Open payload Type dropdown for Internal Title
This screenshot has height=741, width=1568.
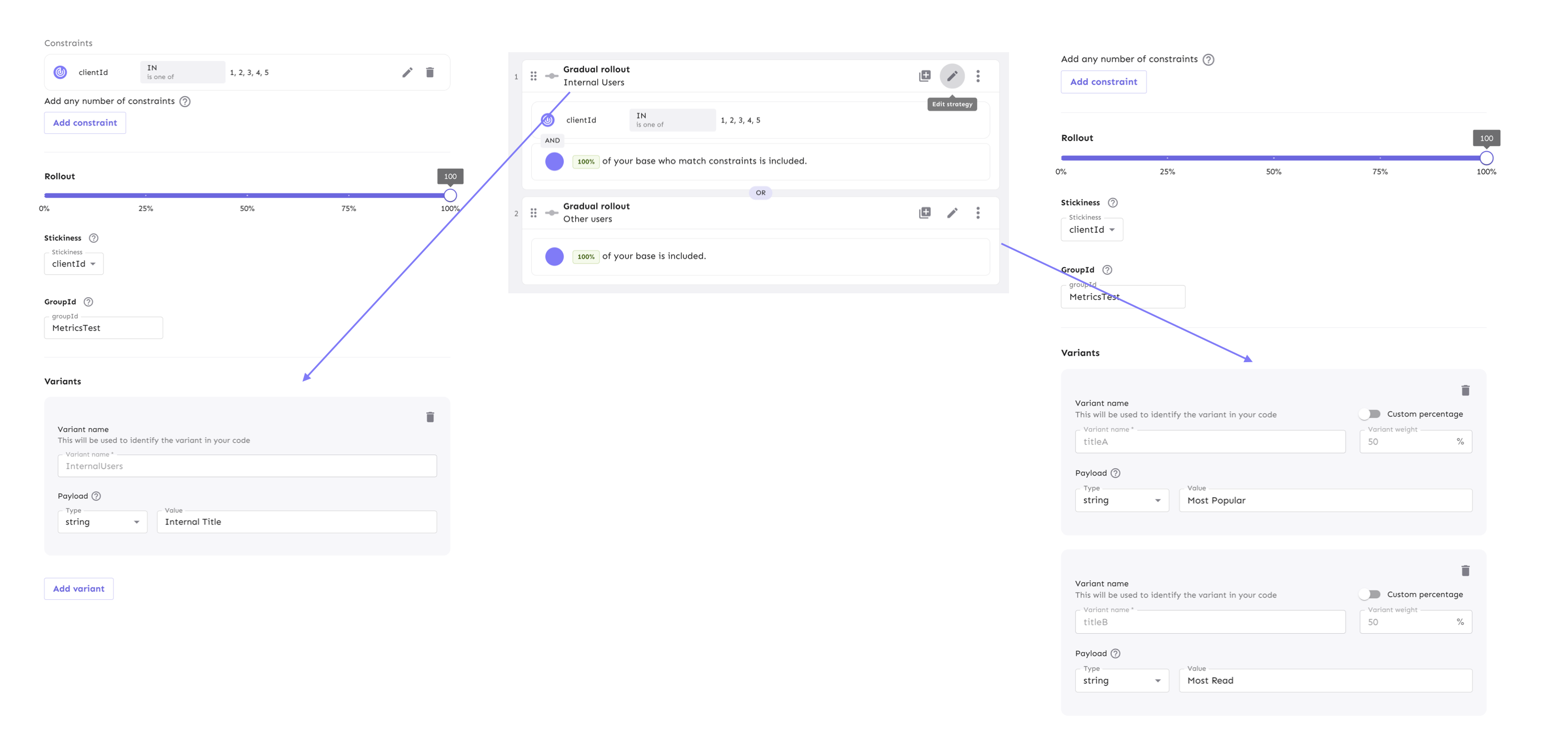(x=102, y=522)
